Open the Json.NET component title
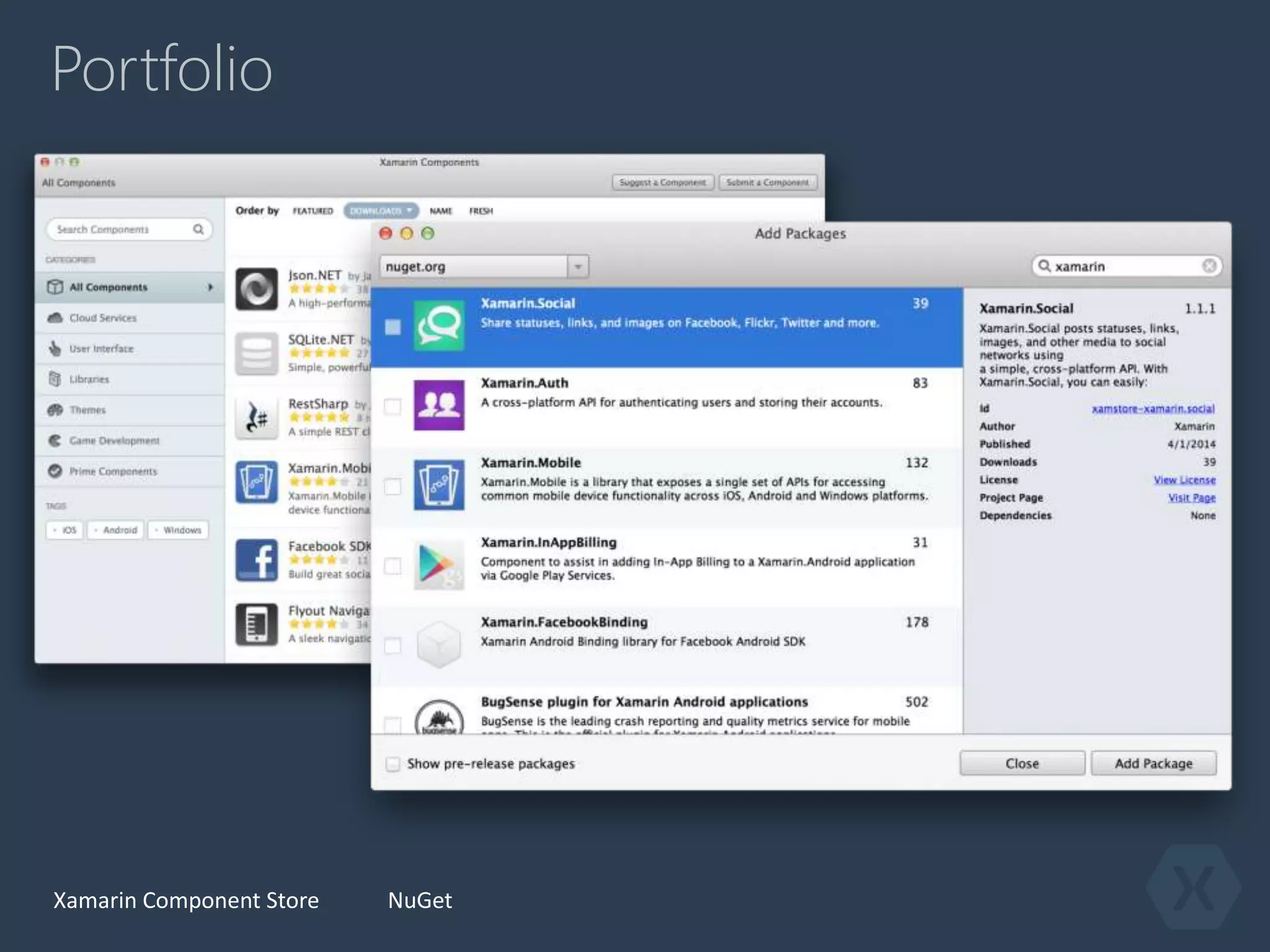The height and width of the screenshot is (952, 1270). tap(314, 275)
